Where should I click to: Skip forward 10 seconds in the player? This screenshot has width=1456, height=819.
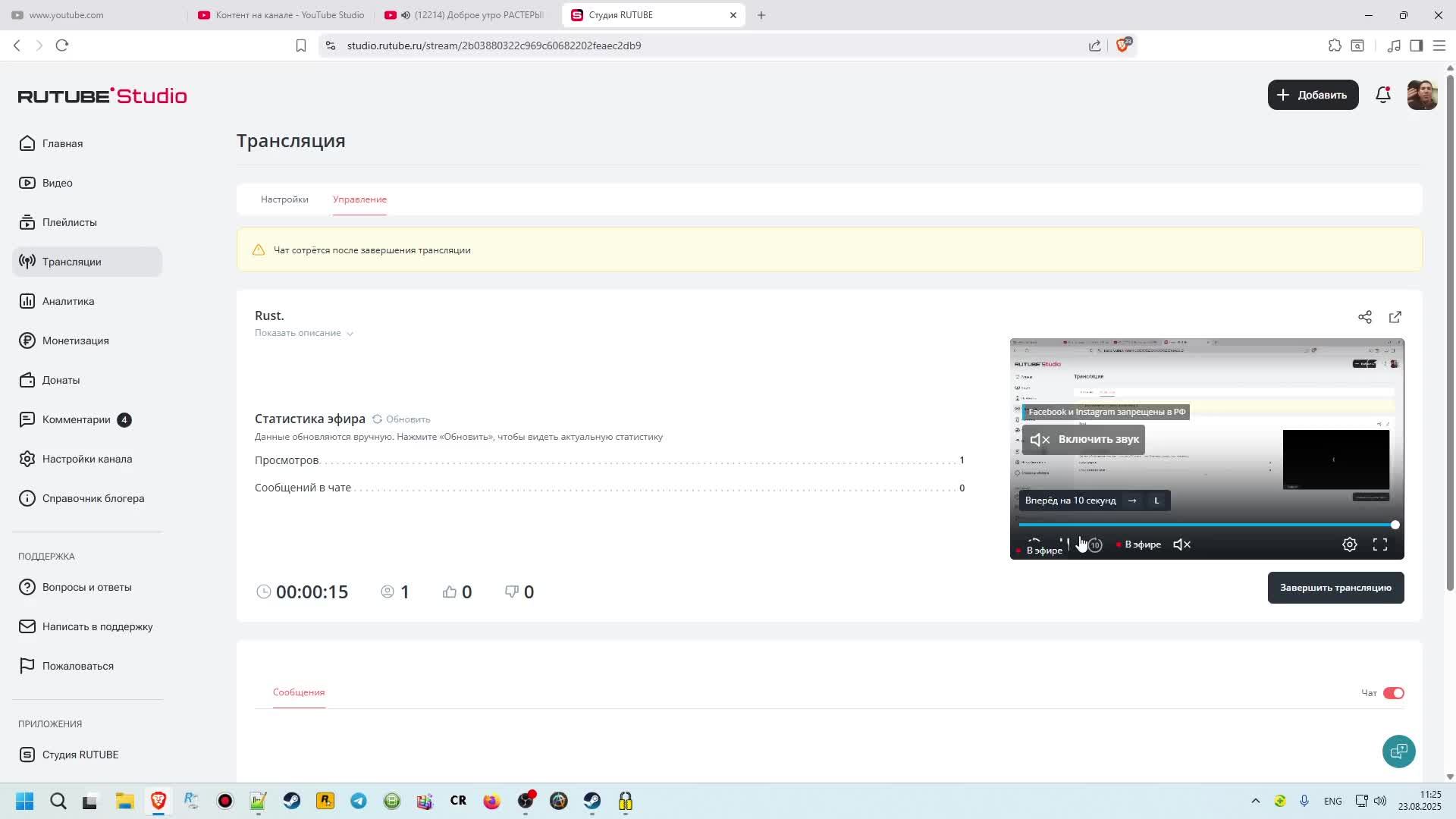(x=1095, y=544)
